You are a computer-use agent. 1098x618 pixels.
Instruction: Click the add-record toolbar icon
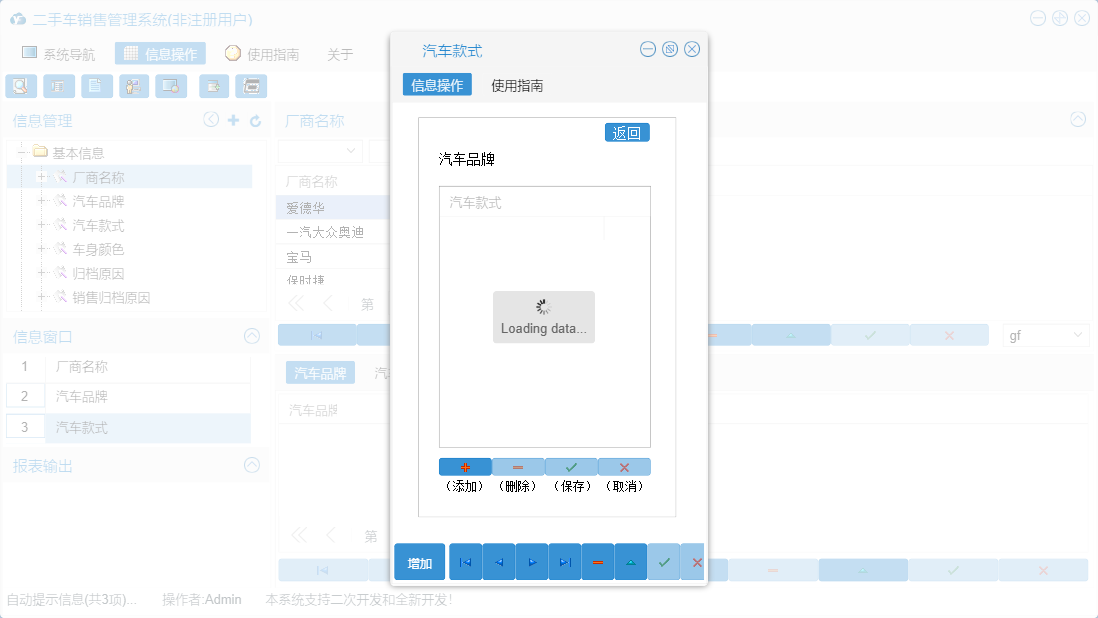[212, 86]
